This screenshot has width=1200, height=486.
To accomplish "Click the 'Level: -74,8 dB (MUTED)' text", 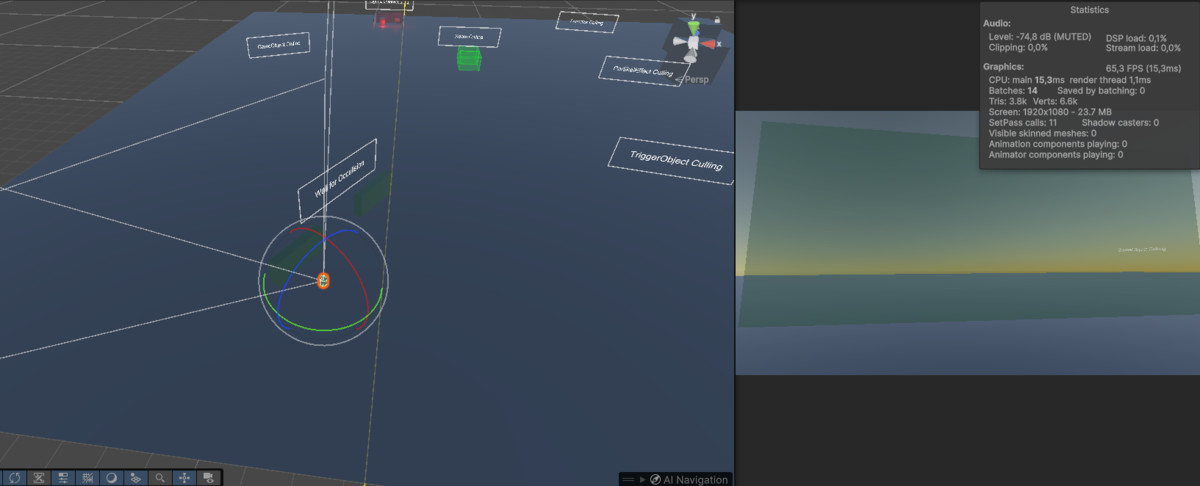I will point(1038,37).
